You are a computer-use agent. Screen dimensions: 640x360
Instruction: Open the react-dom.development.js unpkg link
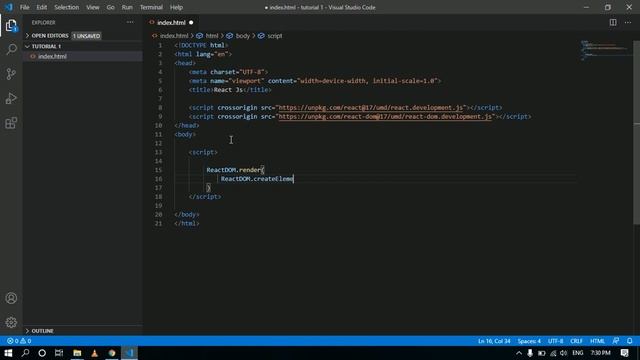pyautogui.click(x=385, y=117)
